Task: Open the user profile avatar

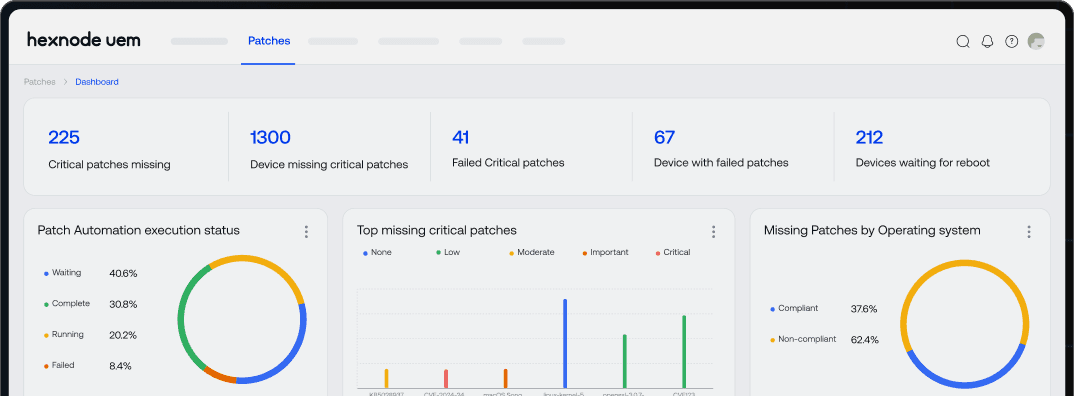Action: point(1036,42)
